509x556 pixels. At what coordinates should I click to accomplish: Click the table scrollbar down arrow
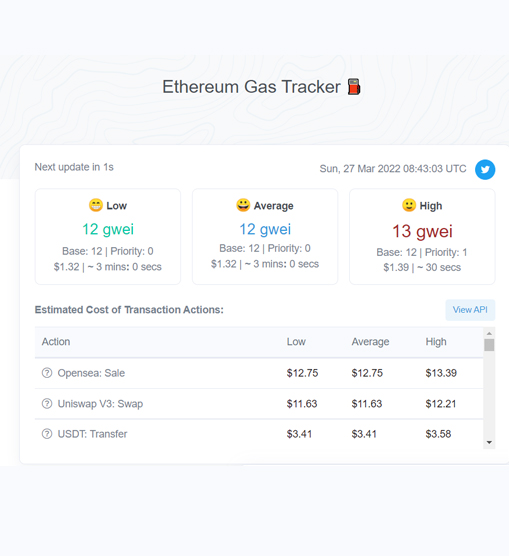pos(489,442)
